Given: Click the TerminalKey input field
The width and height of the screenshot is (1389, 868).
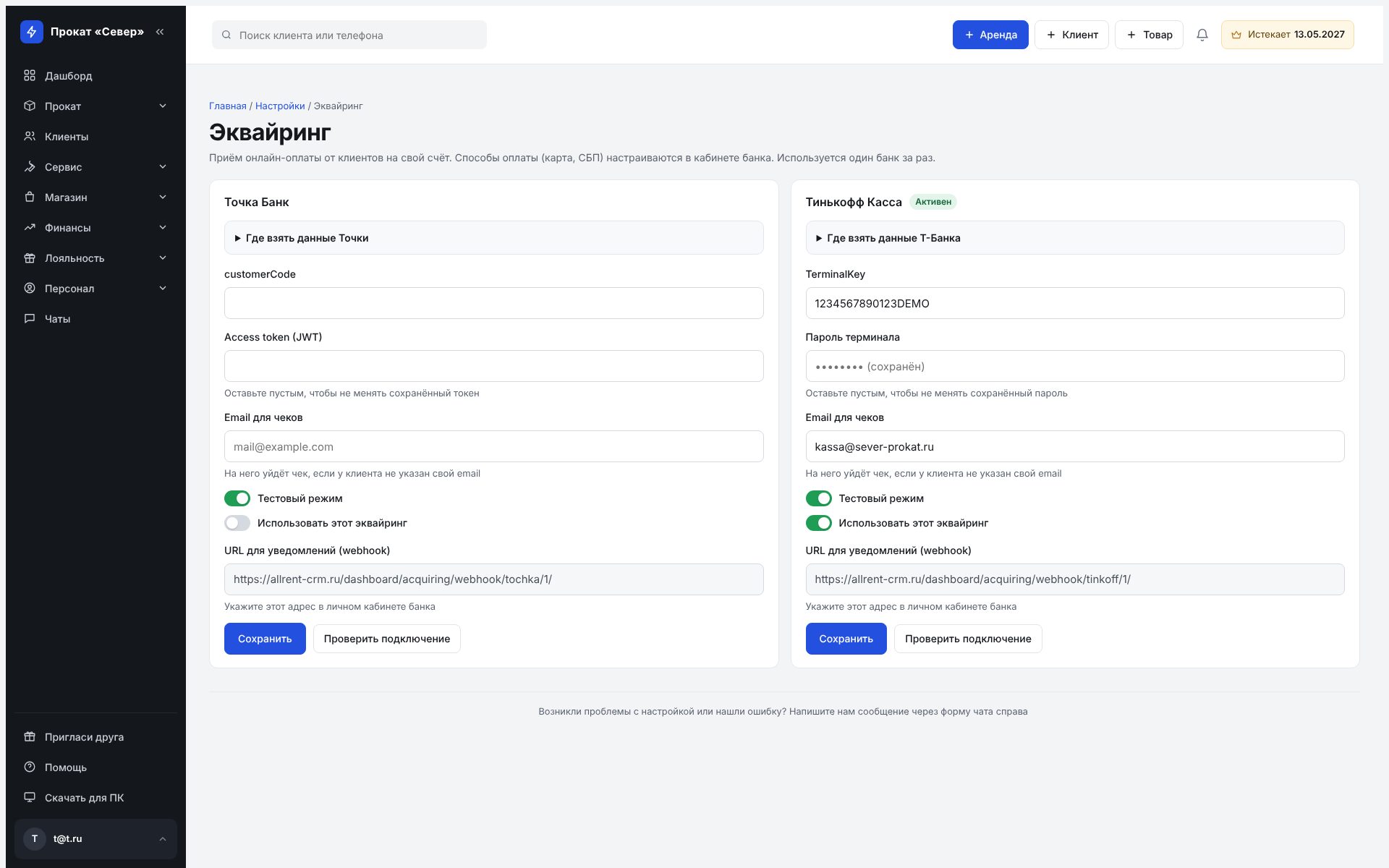Looking at the screenshot, I should [x=1074, y=303].
